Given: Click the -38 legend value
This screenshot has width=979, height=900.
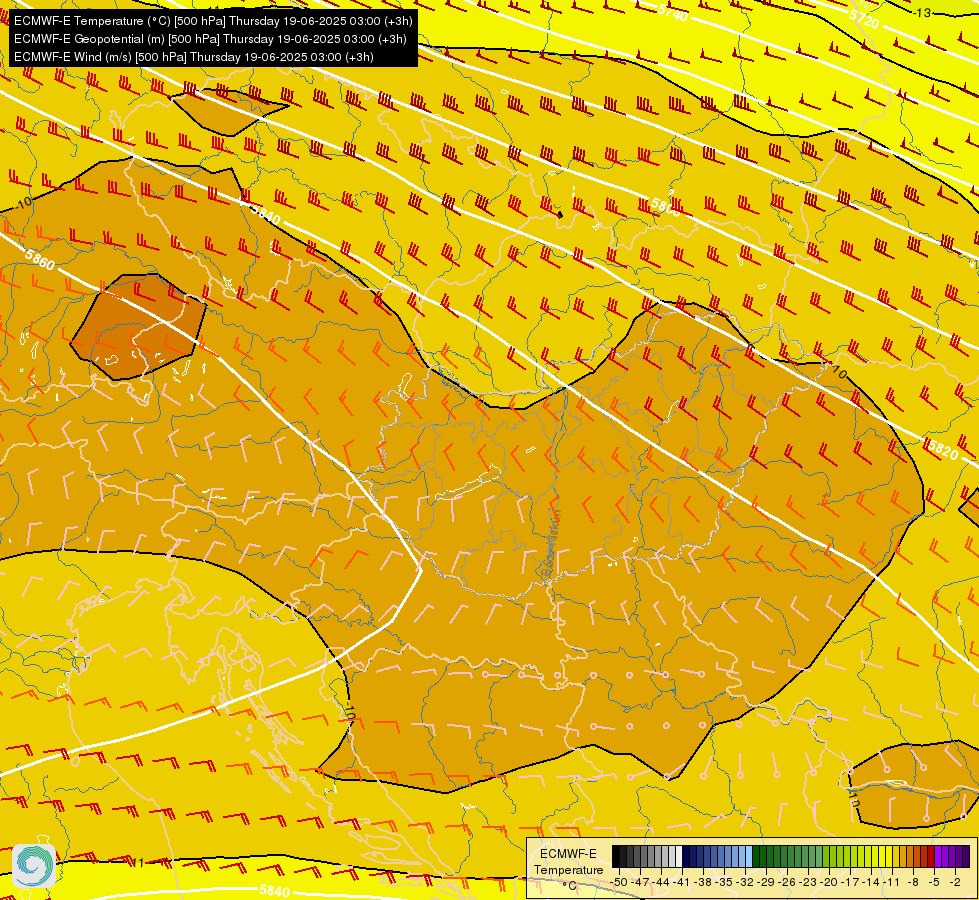Looking at the screenshot, I should coord(702,883).
